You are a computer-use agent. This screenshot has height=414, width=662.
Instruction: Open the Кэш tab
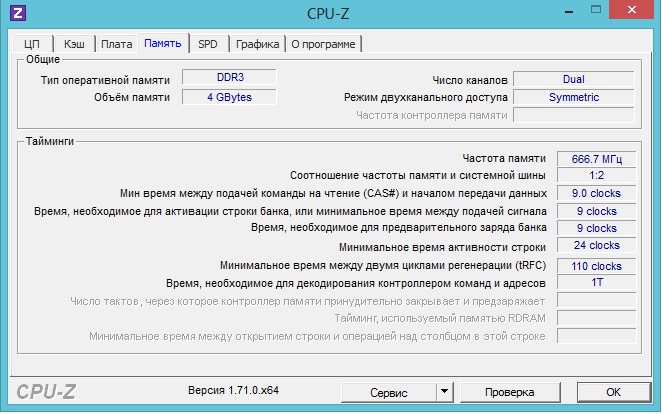74,44
